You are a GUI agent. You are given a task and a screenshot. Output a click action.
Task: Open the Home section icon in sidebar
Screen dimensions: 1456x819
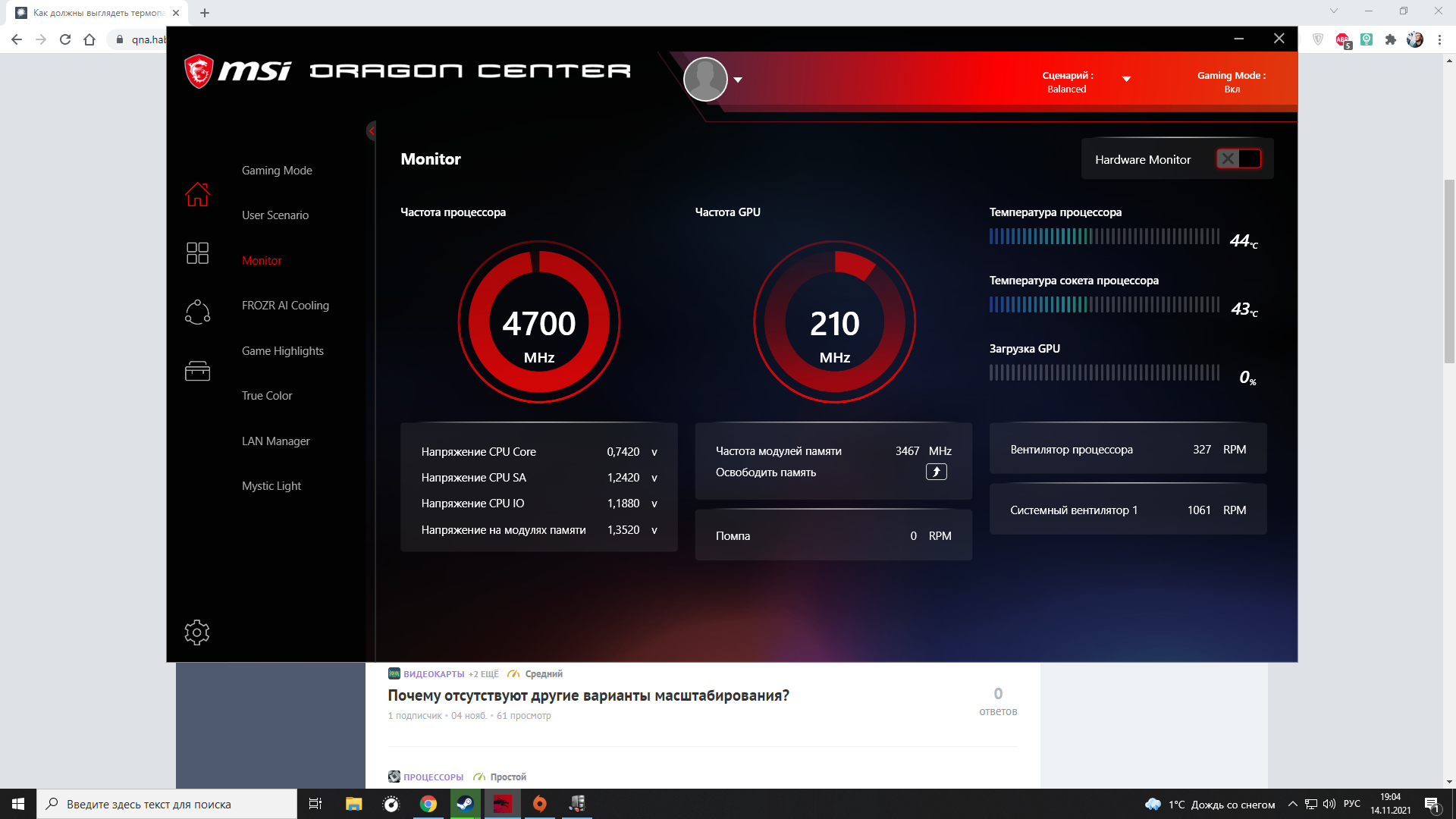(x=197, y=194)
